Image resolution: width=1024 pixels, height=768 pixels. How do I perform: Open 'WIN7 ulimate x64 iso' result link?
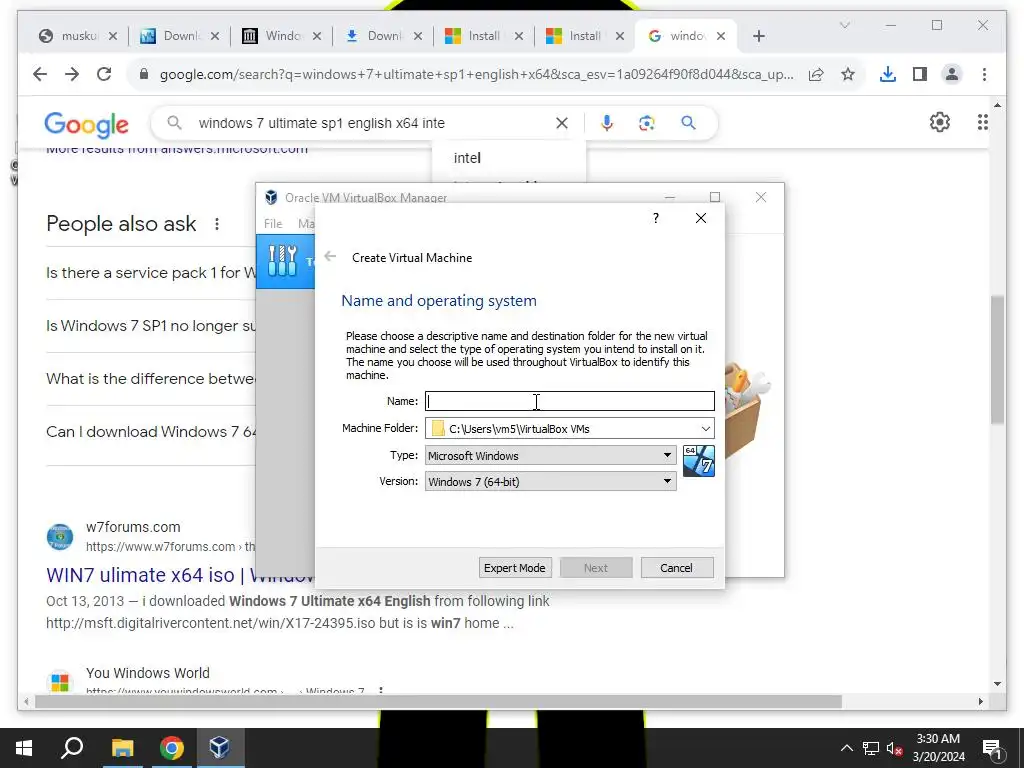pyautogui.click(x=180, y=575)
